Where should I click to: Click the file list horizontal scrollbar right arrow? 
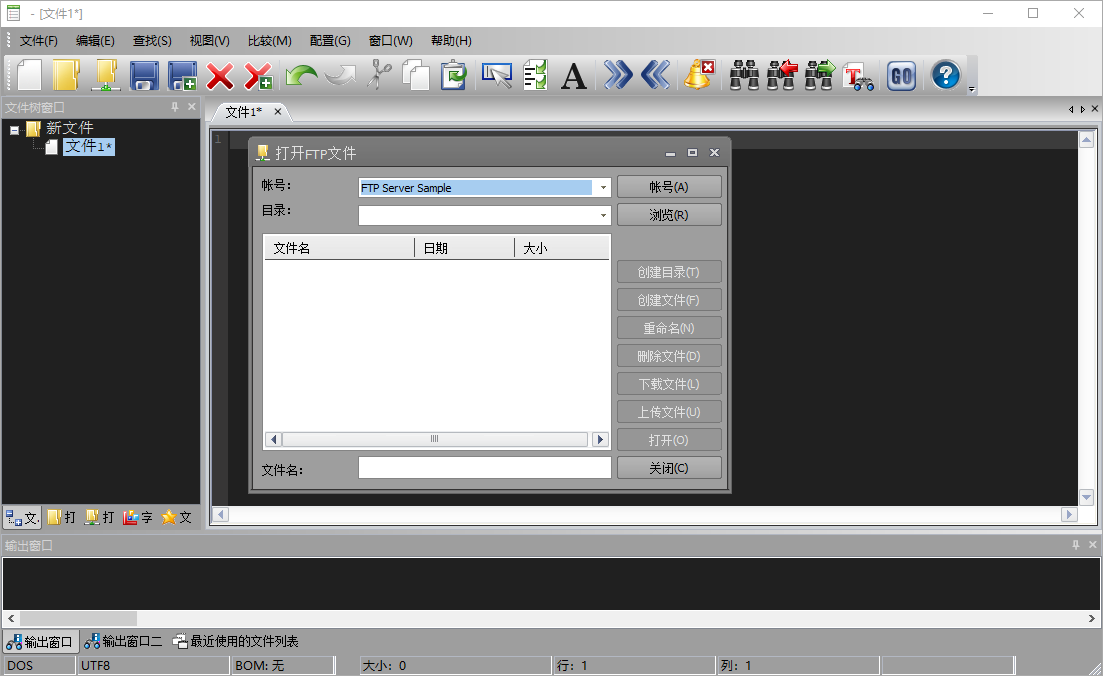600,439
